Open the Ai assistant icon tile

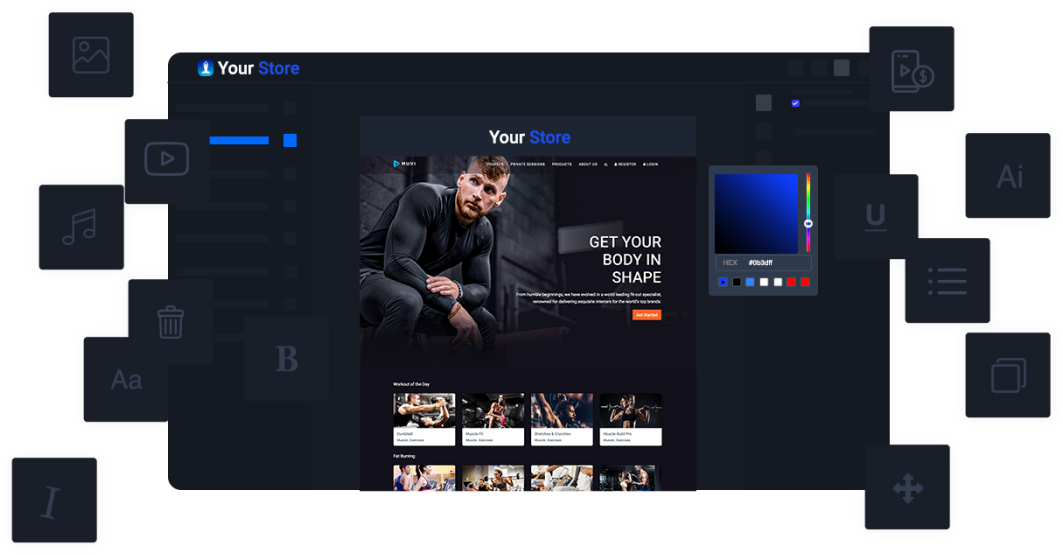(x=1009, y=177)
